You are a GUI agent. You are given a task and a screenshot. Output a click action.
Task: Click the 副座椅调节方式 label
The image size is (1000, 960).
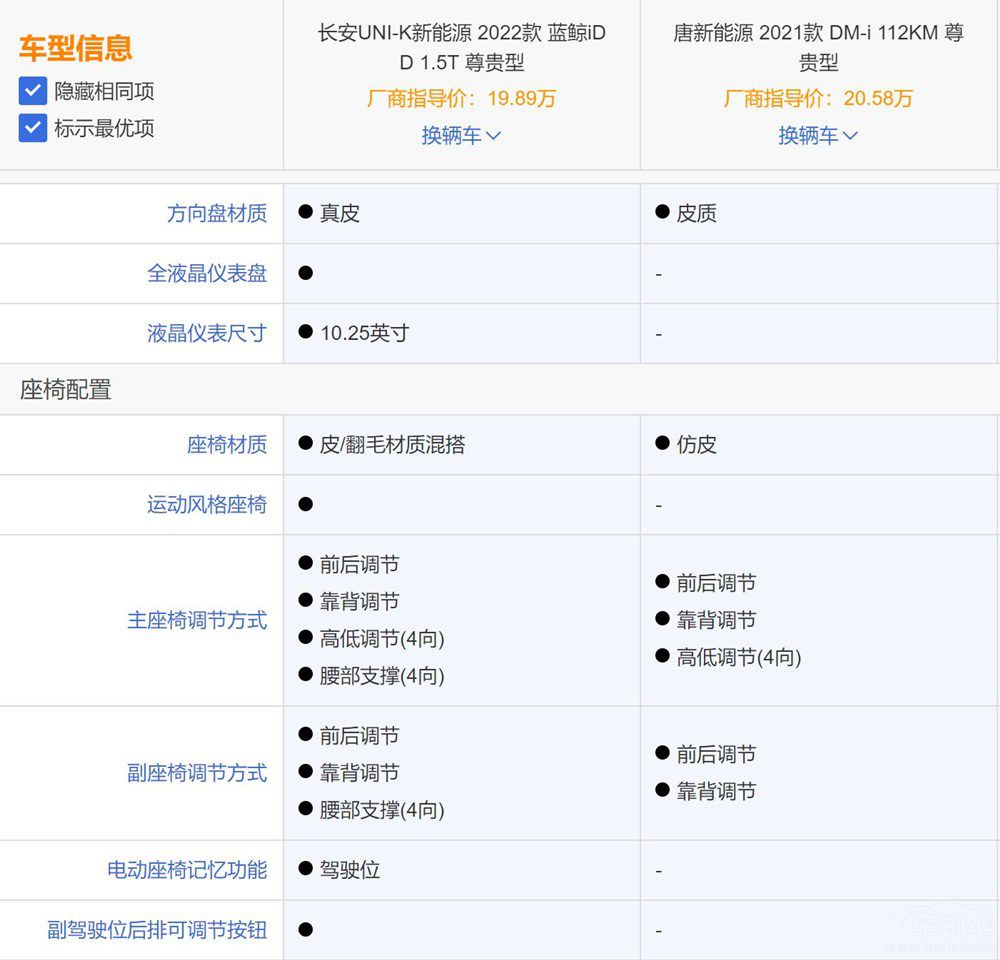[x=196, y=773]
